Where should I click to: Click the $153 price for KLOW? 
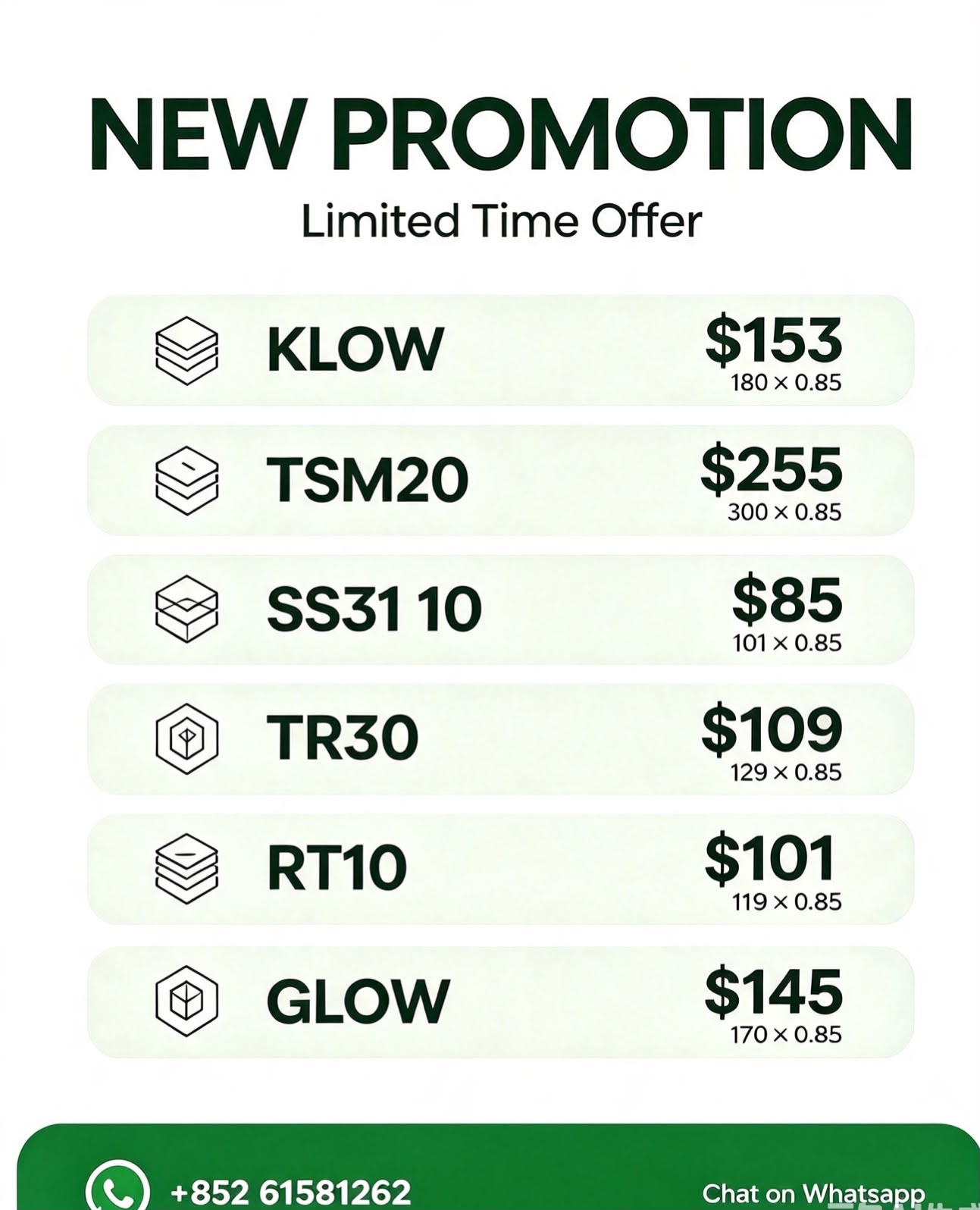[x=773, y=340]
